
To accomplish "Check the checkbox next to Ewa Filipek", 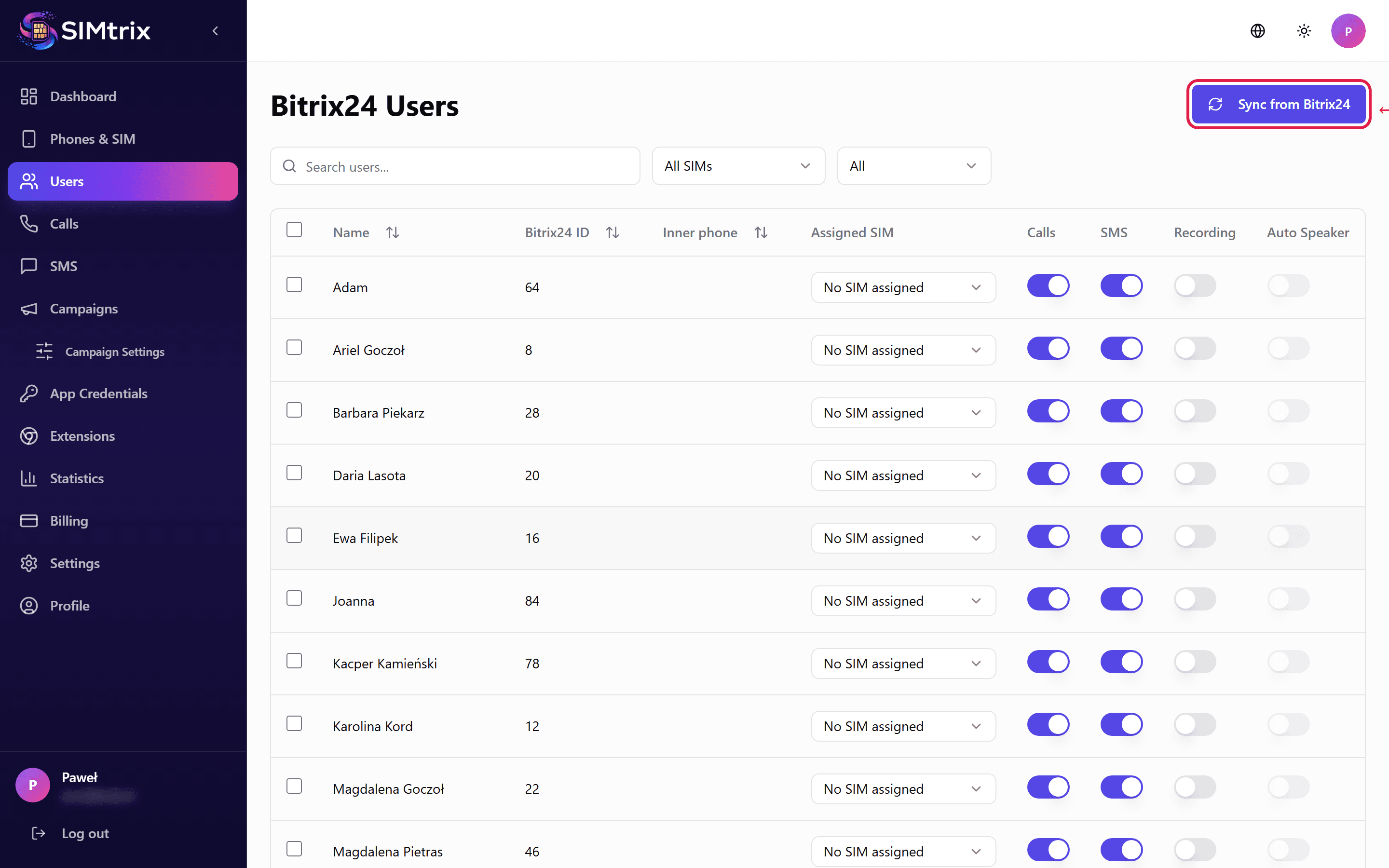I will [295, 534].
